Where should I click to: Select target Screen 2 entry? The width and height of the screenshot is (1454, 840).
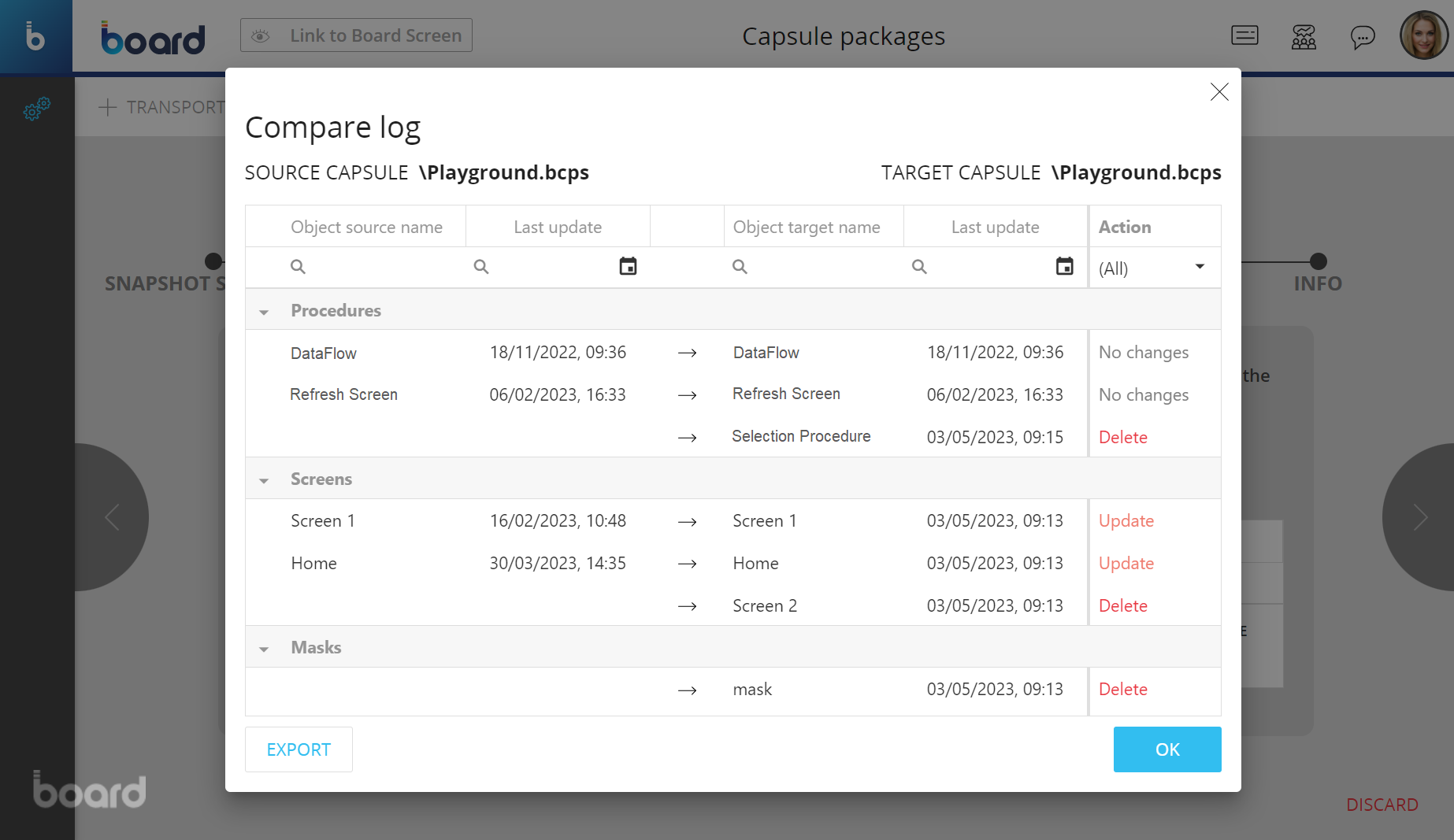coord(765,605)
